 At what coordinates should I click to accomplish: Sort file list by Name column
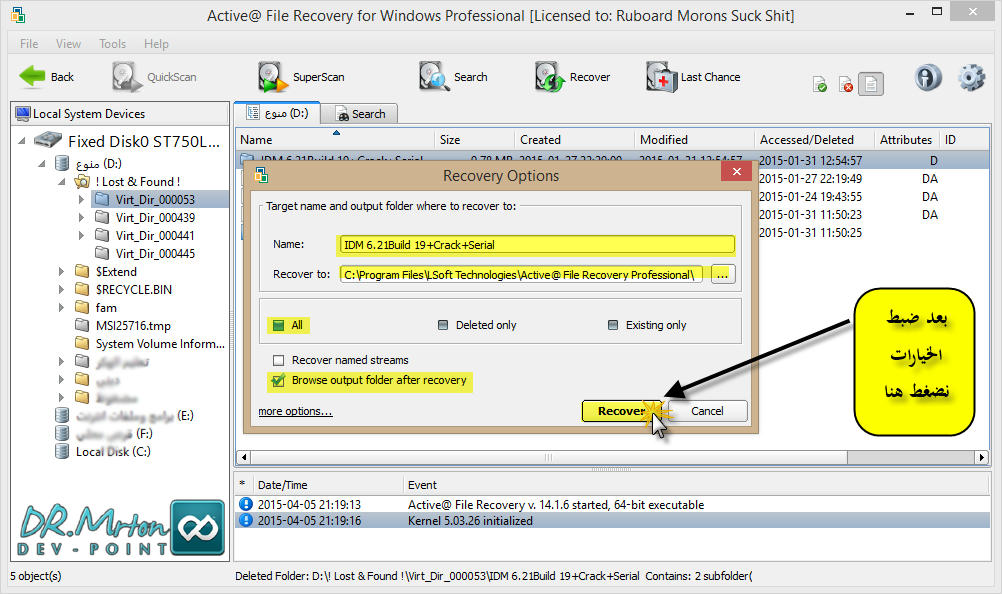pos(335,139)
